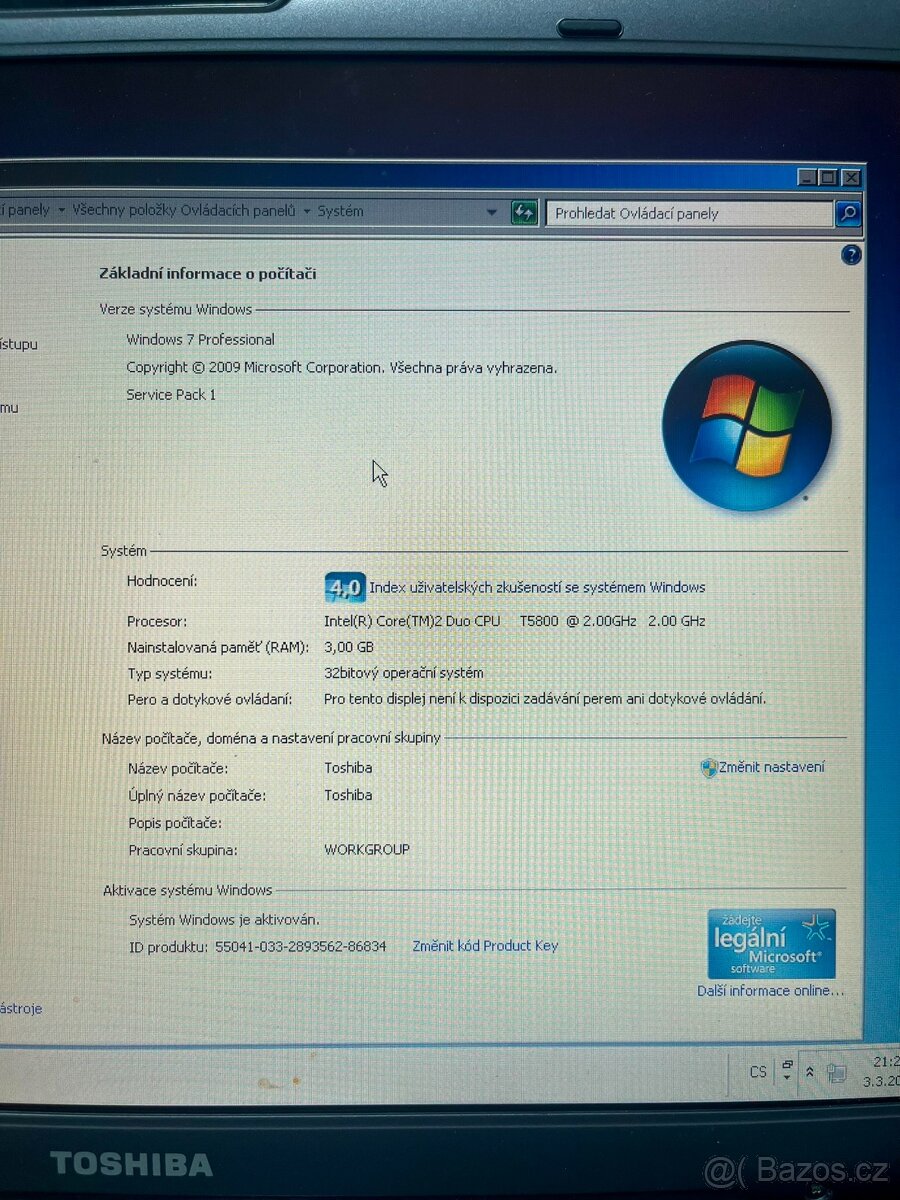
Task: Click the Intel Core 2 Duo T5800 processor value
Action: [515, 621]
